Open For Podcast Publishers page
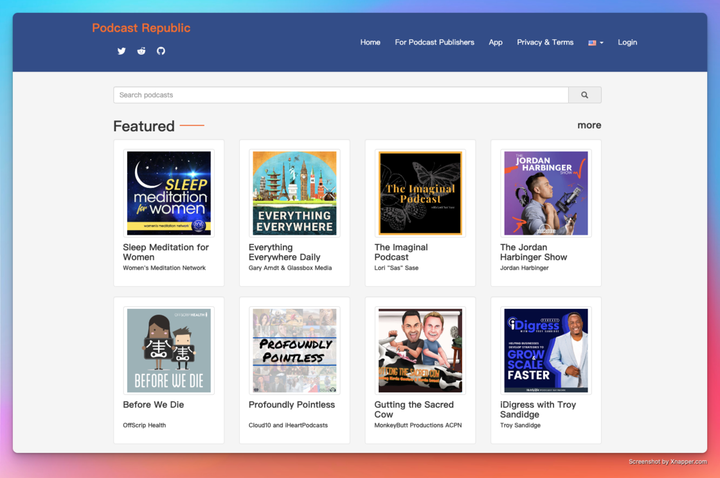The image size is (720, 478). 434,43
